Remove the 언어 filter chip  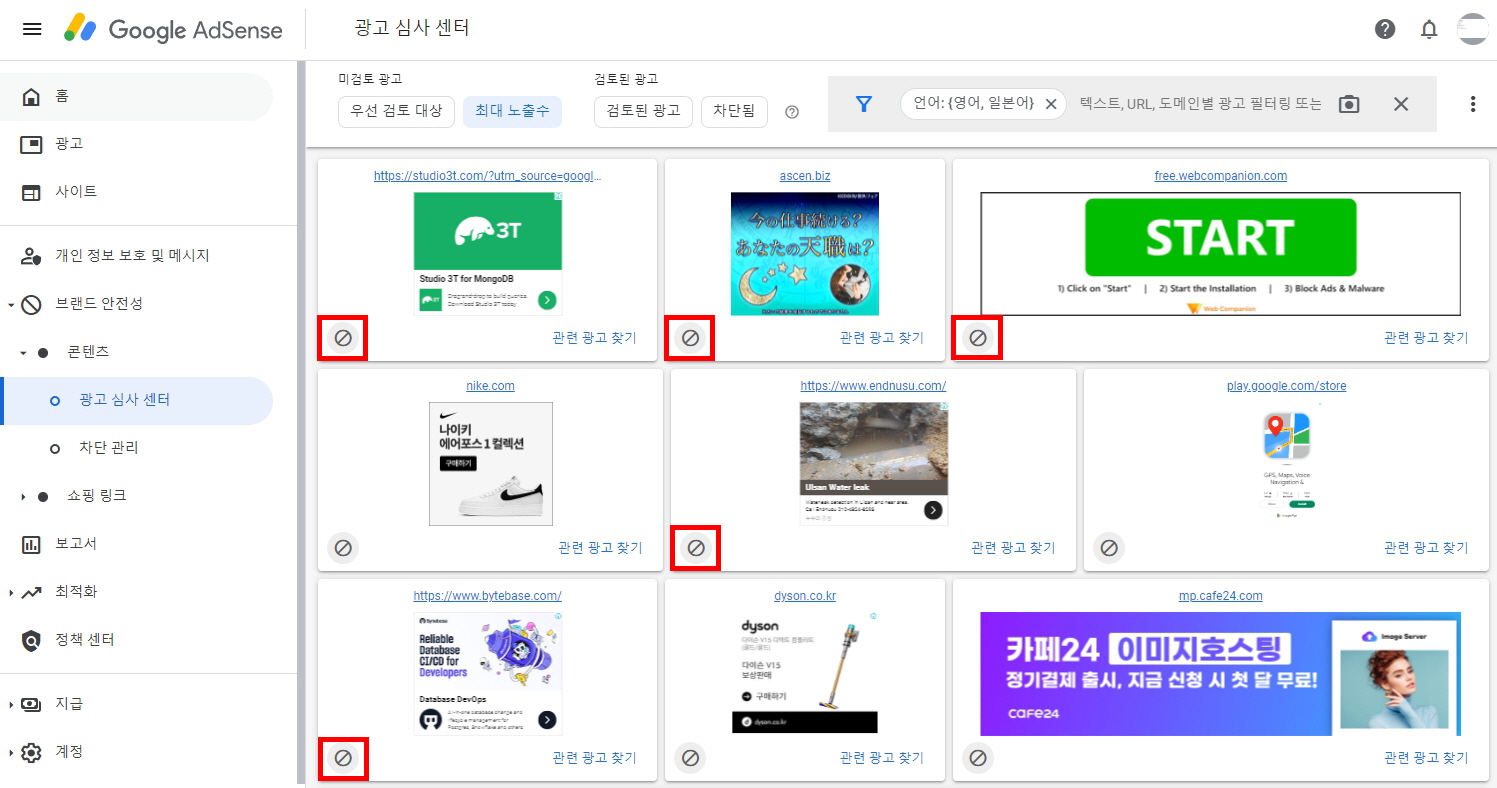coord(1051,104)
